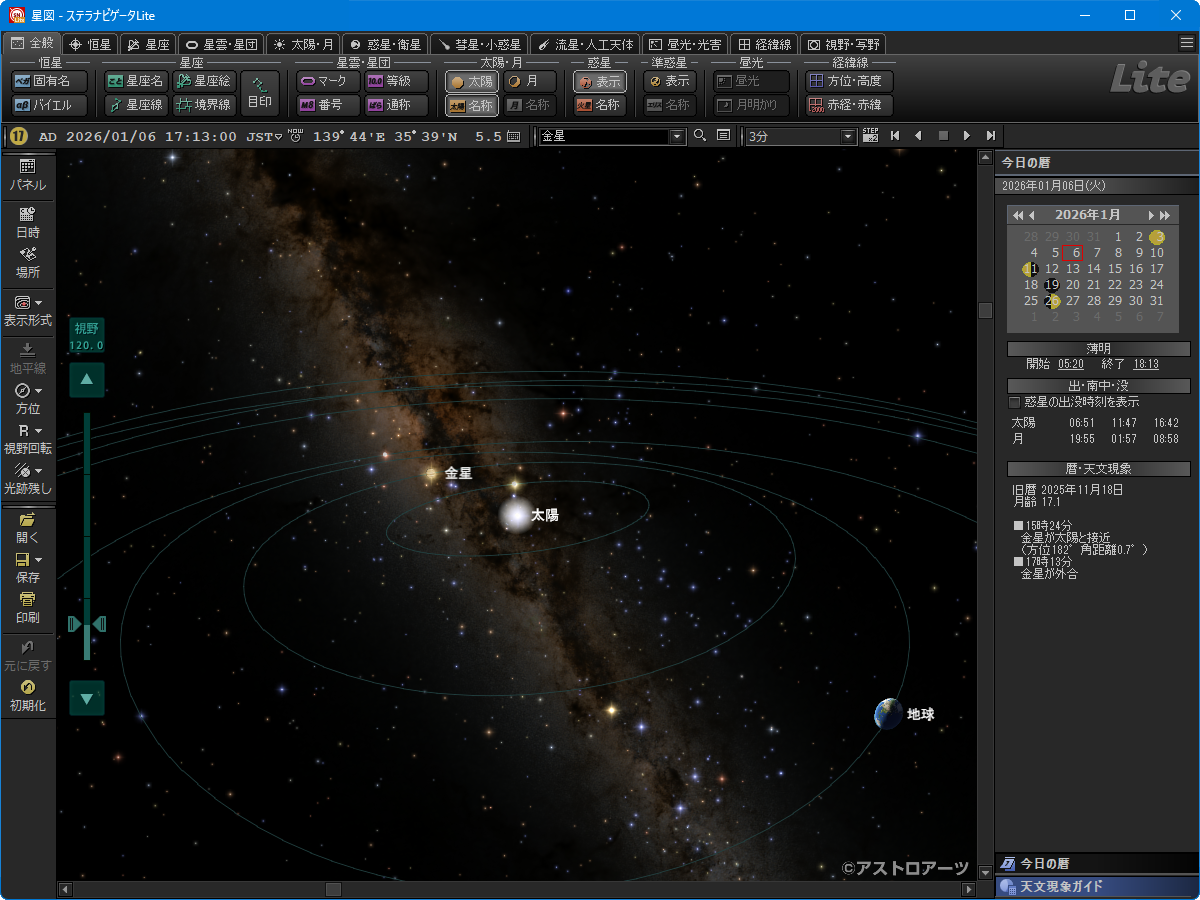Enable 惑星の出没時刻を表示 checkbox
This screenshot has height=900, width=1200.
click(x=1015, y=402)
